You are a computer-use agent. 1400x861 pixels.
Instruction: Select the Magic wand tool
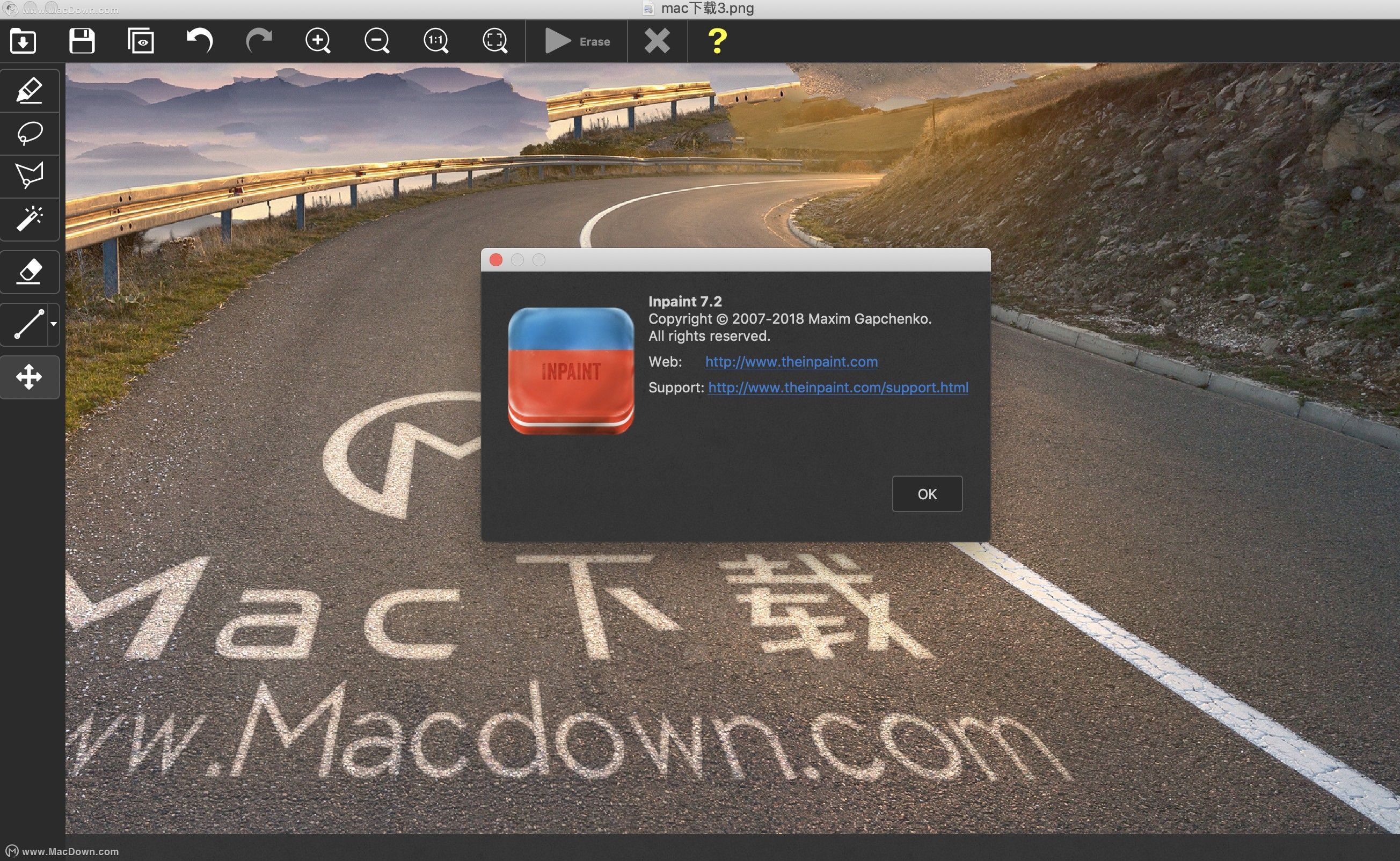[30, 218]
